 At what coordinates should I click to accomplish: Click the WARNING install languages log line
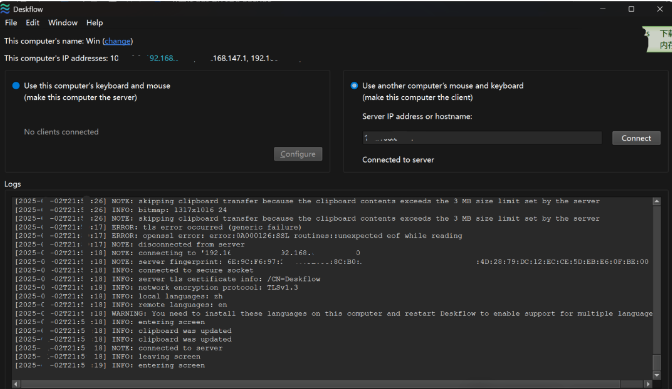[333, 314]
